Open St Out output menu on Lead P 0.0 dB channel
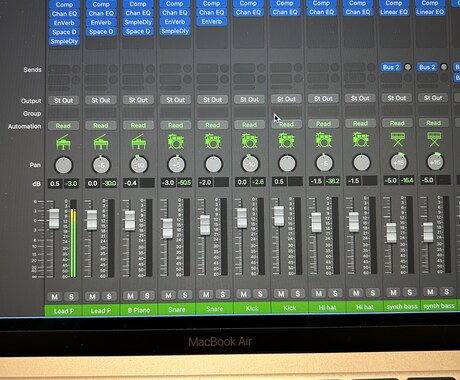 (101, 100)
